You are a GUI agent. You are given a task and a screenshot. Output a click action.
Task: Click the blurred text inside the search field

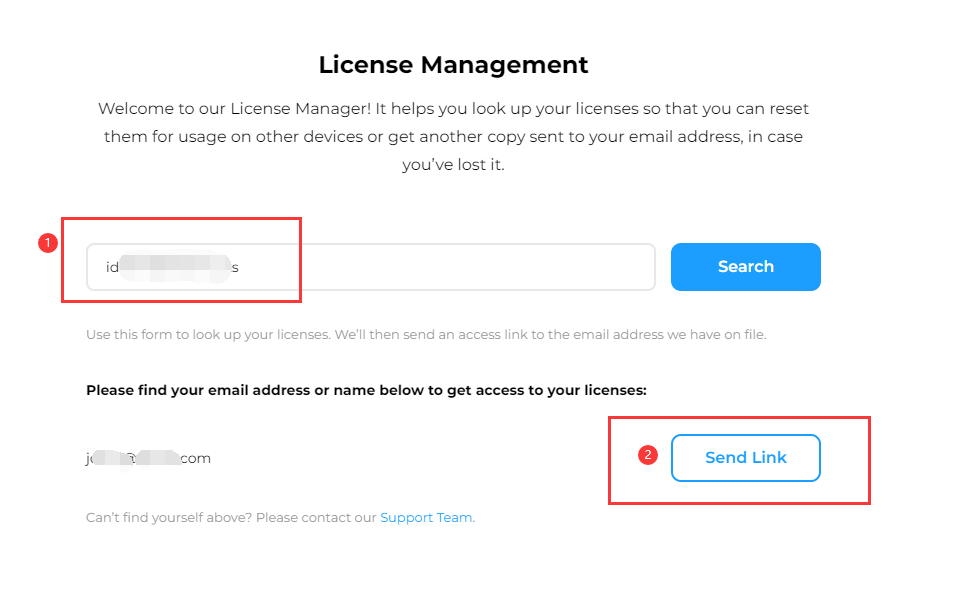pyautogui.click(x=175, y=268)
